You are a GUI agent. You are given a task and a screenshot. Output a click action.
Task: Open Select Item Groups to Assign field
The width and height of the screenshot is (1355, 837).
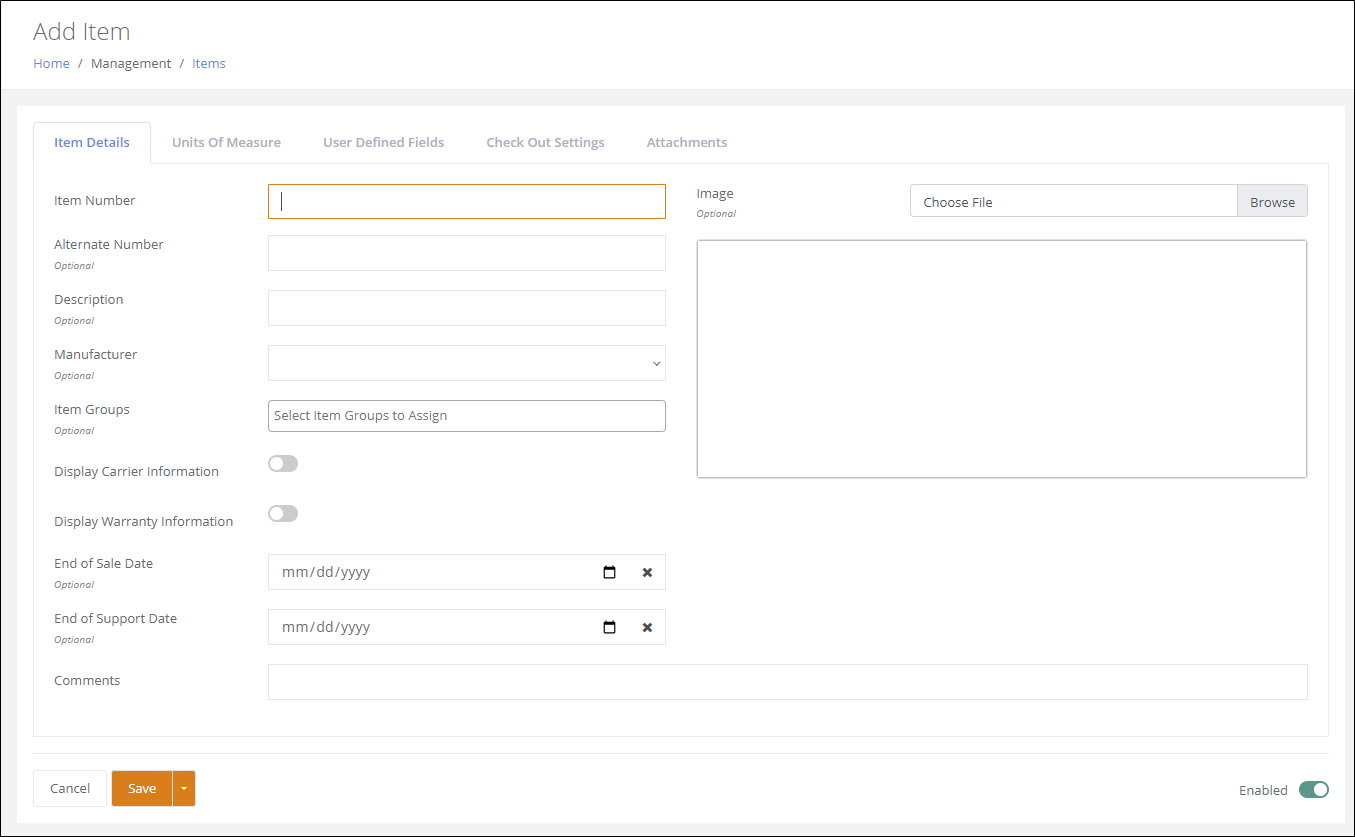pos(467,416)
